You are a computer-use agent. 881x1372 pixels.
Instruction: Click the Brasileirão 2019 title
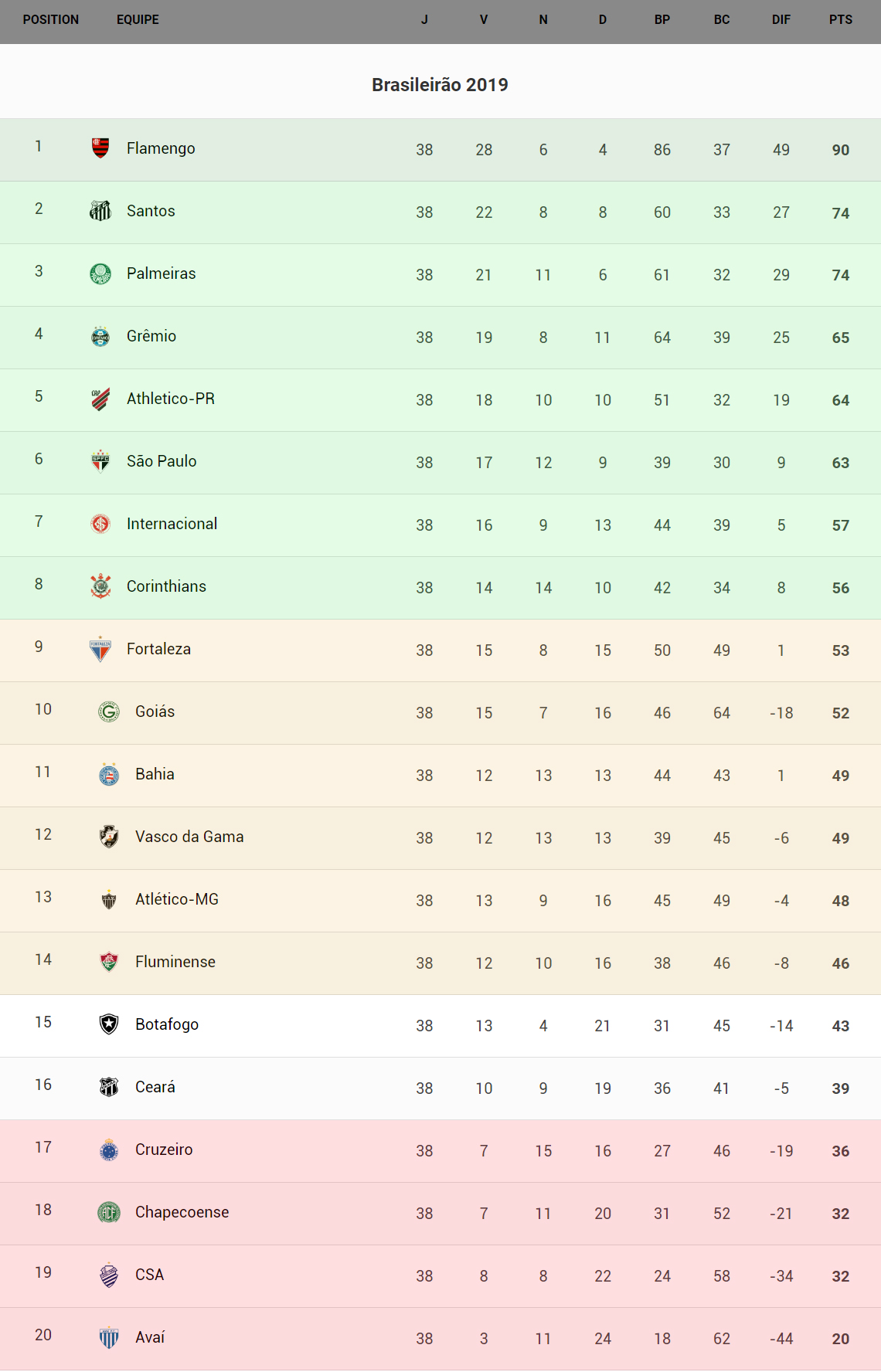point(440,85)
